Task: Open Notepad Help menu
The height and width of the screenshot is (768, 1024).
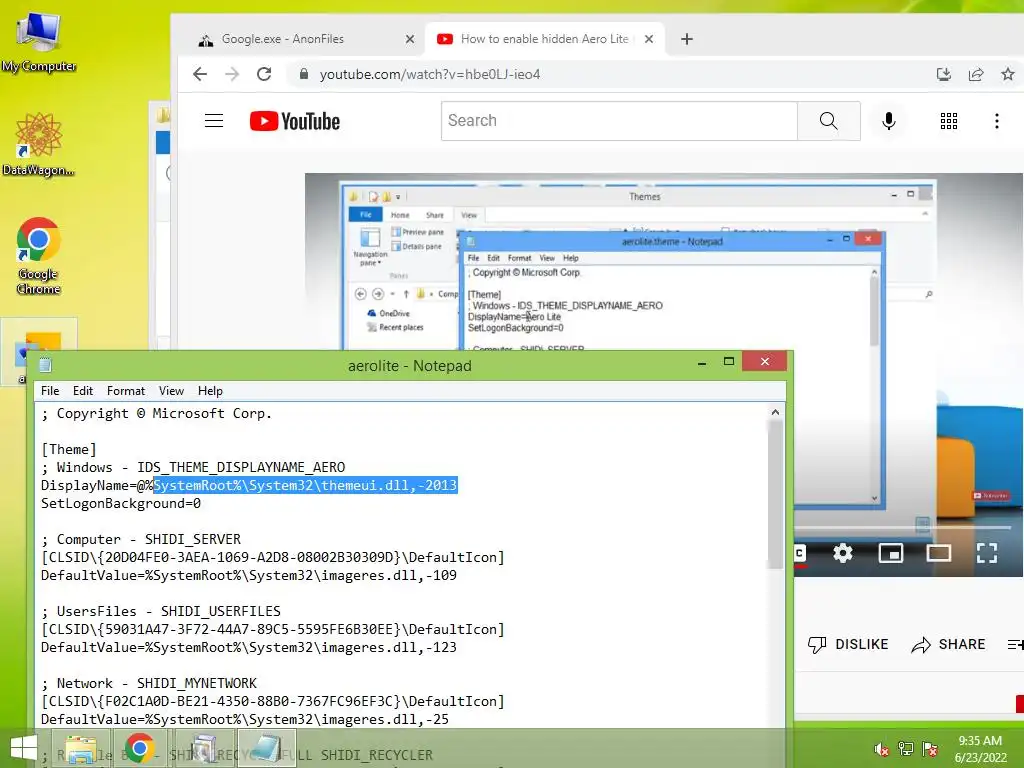Action: pos(210,391)
